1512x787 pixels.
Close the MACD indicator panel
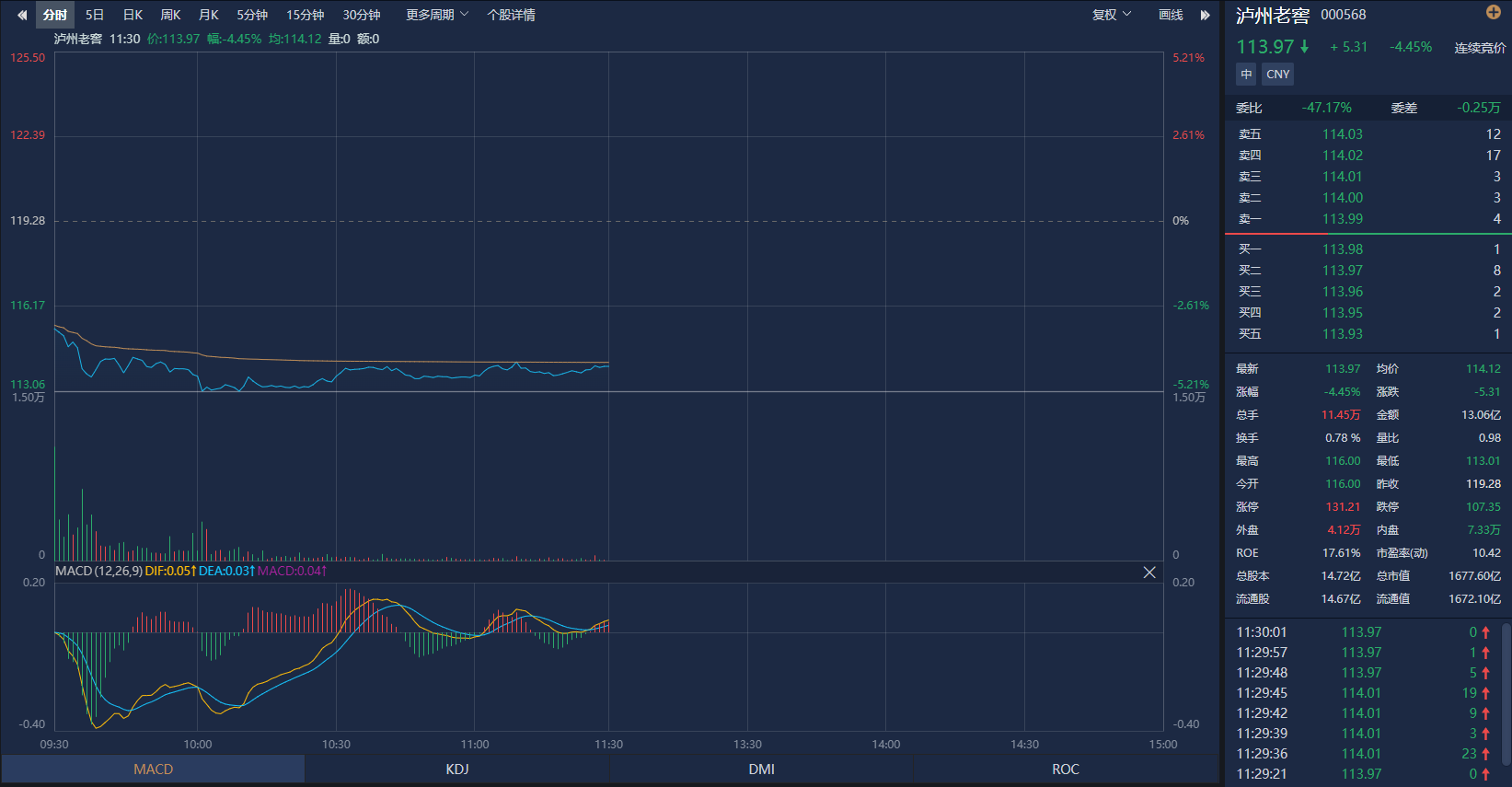pos(1149,573)
